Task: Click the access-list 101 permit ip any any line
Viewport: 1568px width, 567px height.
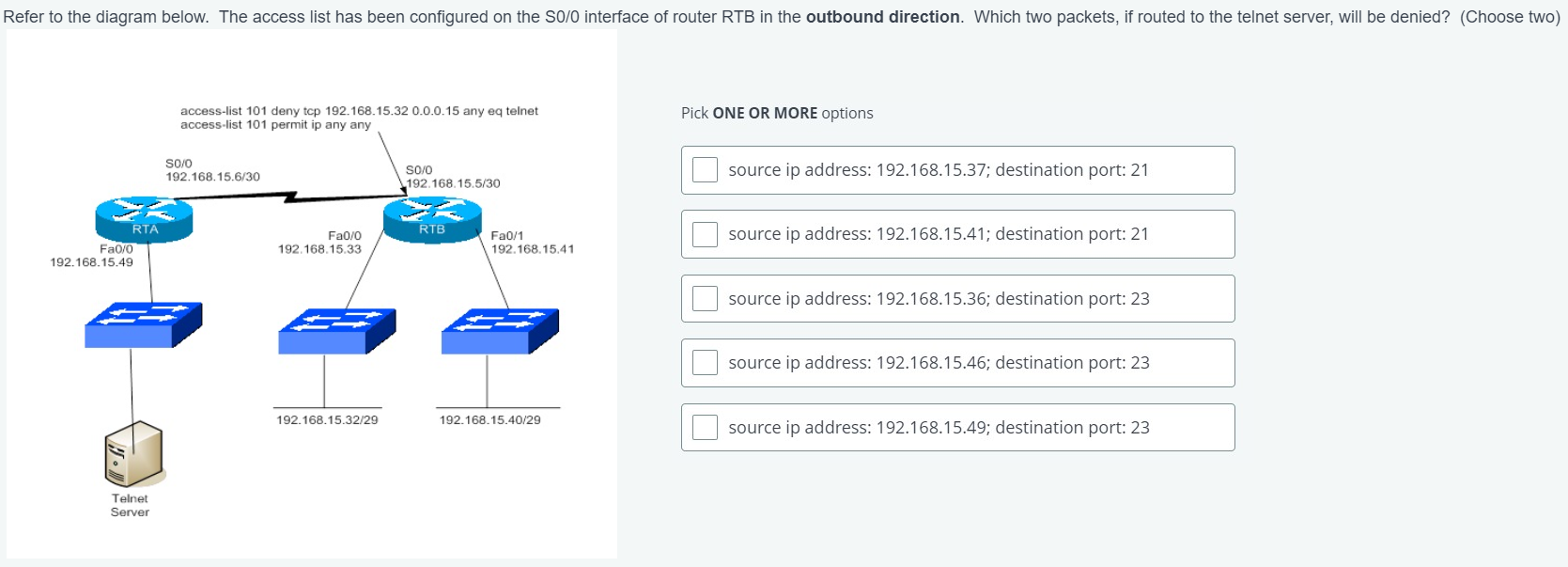Action: tap(275, 125)
